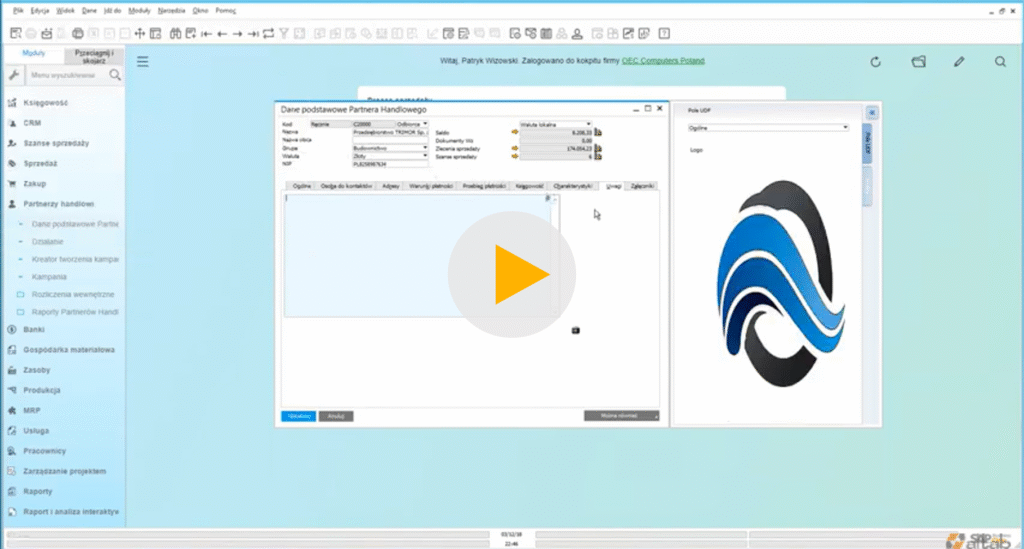Click the pencil edit icon in header
The image size is (1024, 549).
pos(959,62)
